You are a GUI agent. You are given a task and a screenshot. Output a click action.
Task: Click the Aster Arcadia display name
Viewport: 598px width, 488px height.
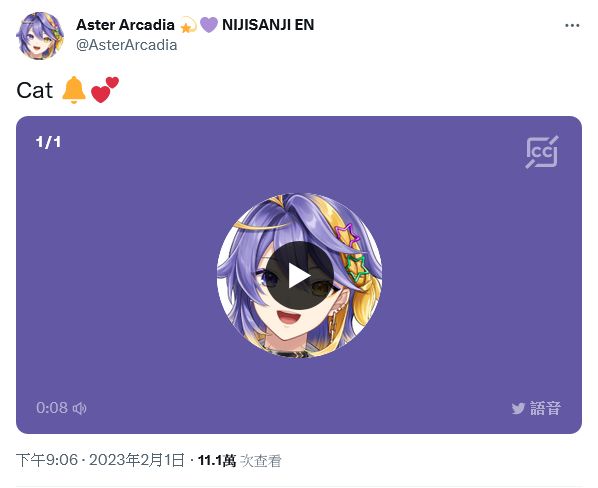pyautogui.click(x=125, y=25)
